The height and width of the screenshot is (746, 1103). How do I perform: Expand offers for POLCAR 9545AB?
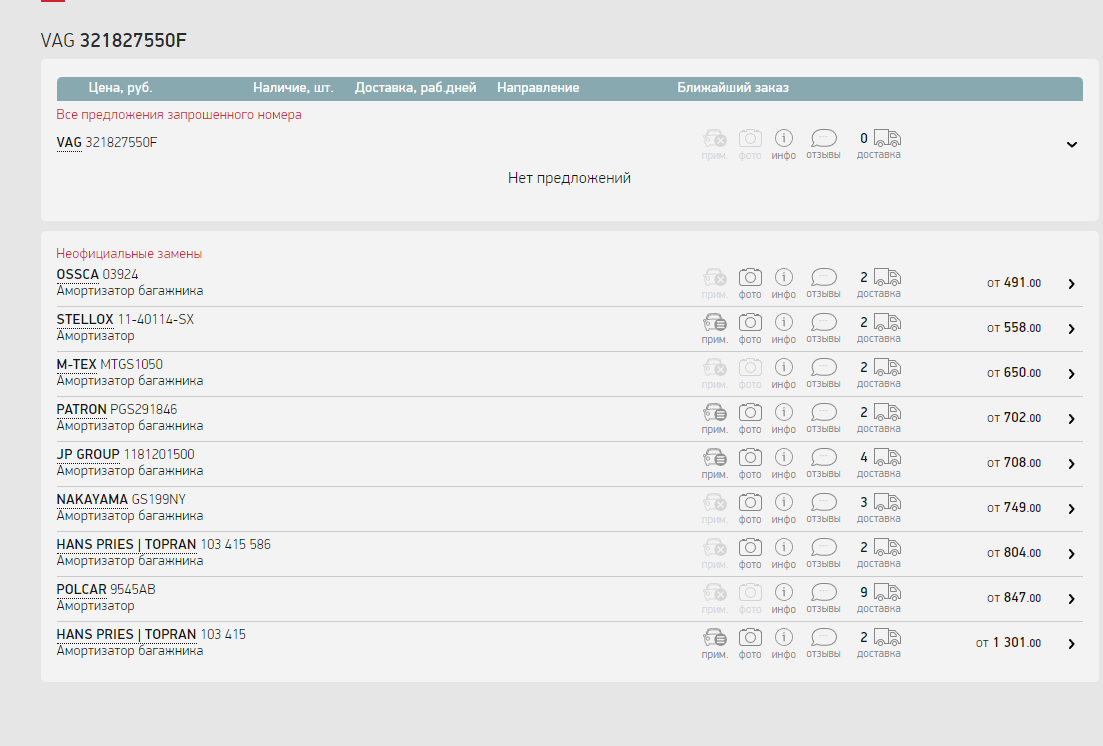(x=1071, y=599)
